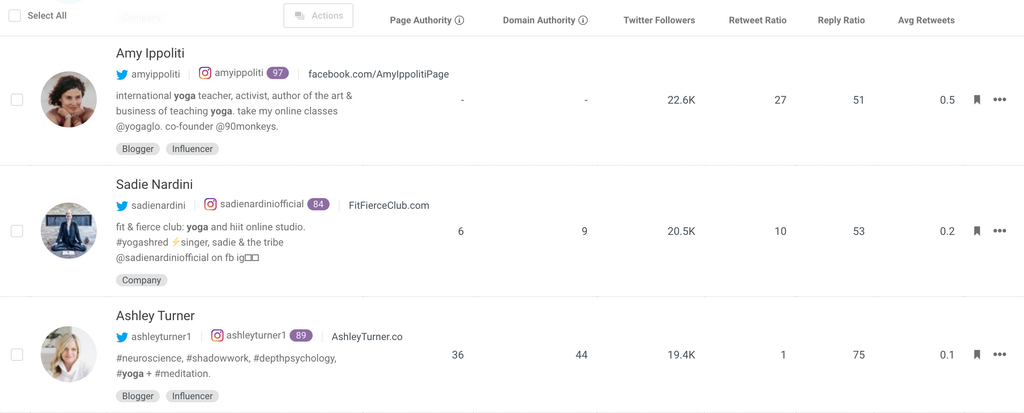1024x413 pixels.
Task: Bookmark Amy Ippoliti's profile
Action: pos(977,100)
